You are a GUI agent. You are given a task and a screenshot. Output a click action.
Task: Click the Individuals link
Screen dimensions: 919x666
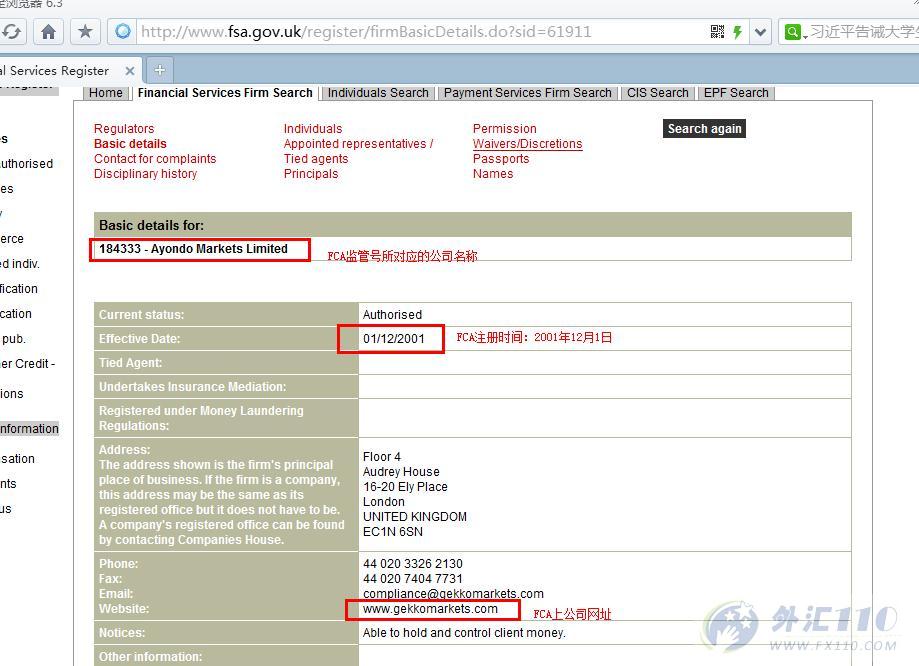313,128
